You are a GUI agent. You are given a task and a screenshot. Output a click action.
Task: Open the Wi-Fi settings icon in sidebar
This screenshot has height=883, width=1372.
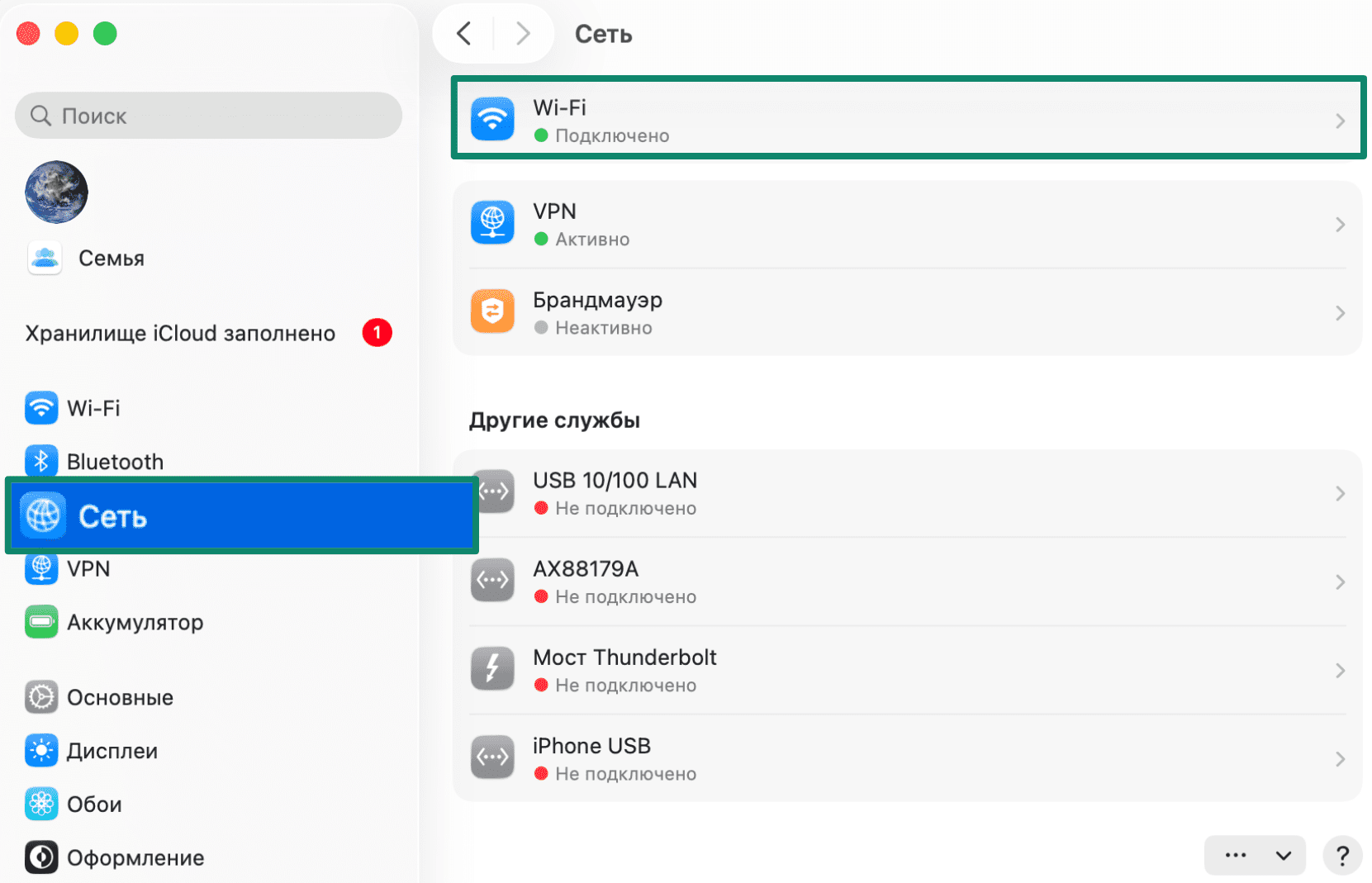point(40,407)
